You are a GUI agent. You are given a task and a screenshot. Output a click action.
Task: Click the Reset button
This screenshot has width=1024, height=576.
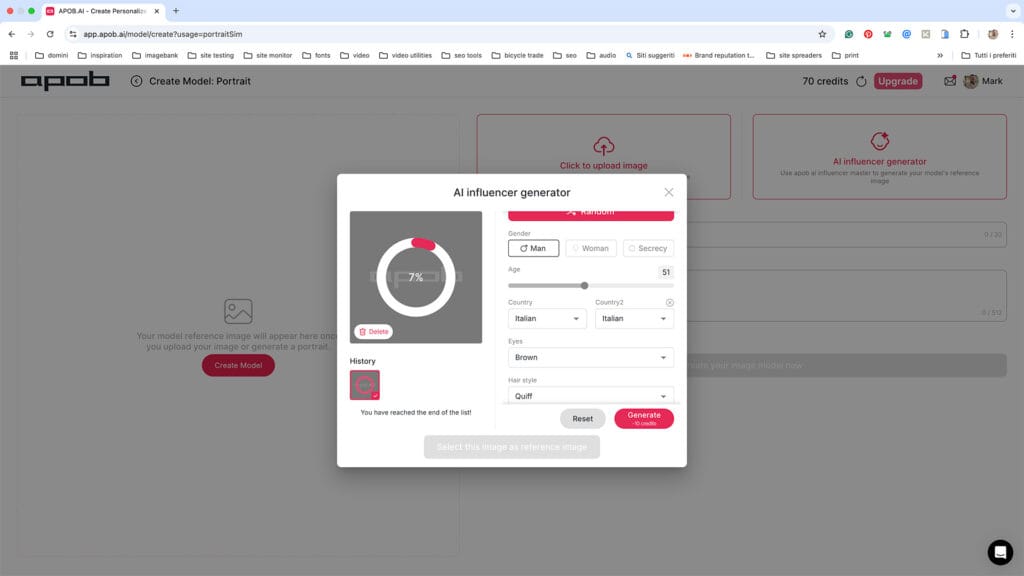coord(582,419)
